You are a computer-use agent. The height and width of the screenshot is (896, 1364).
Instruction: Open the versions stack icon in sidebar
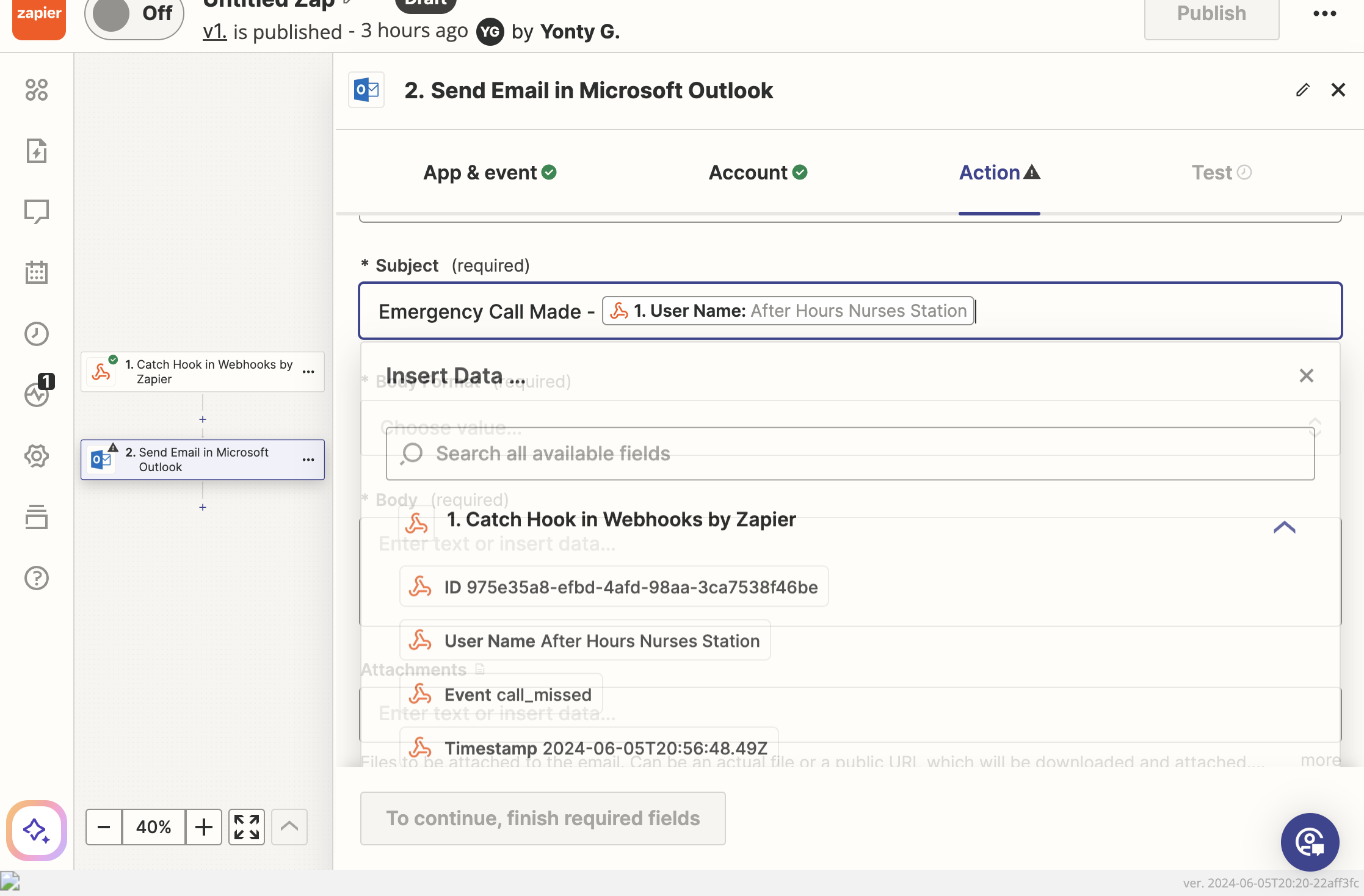tap(37, 517)
